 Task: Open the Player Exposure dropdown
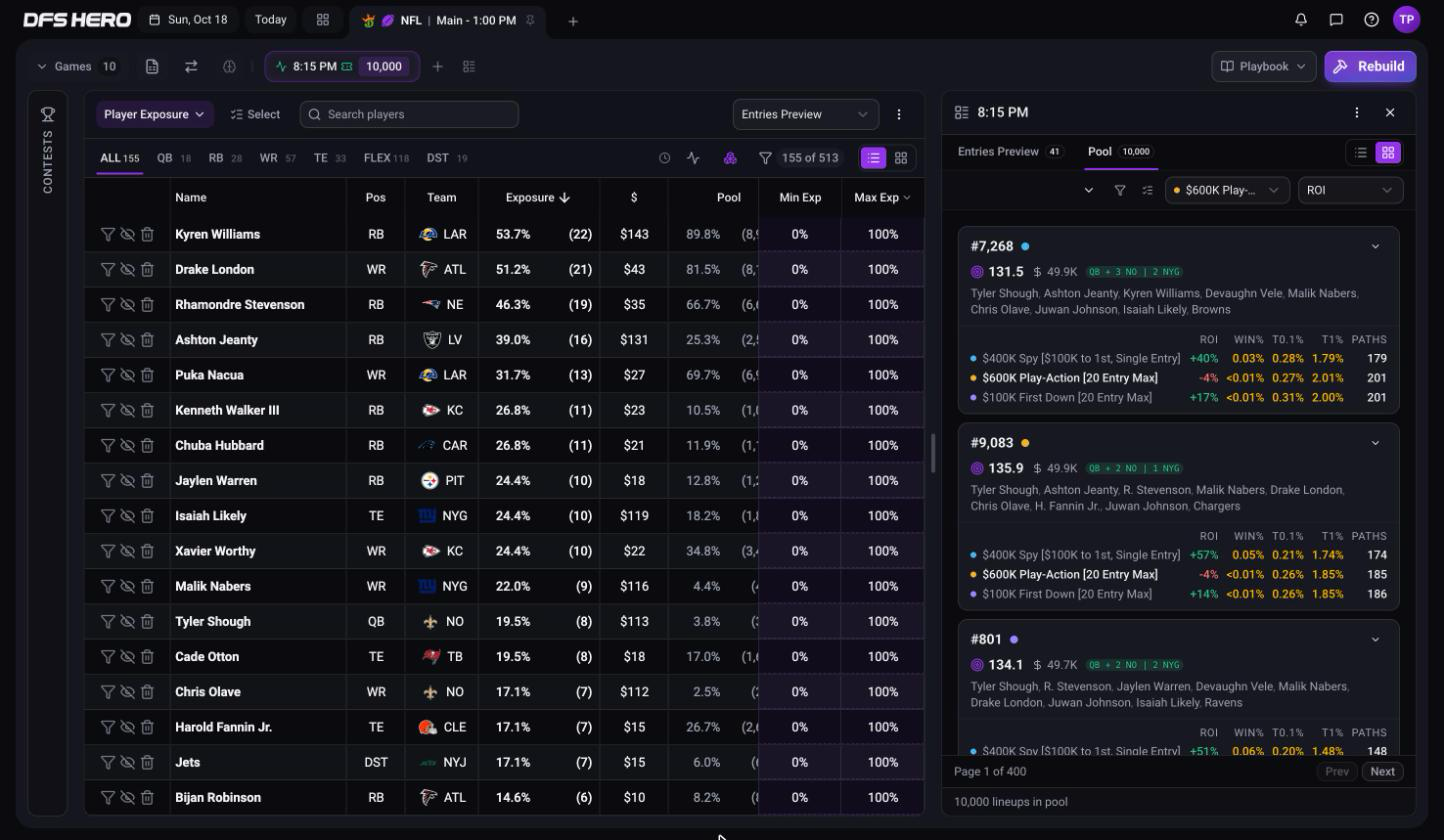[x=154, y=114]
